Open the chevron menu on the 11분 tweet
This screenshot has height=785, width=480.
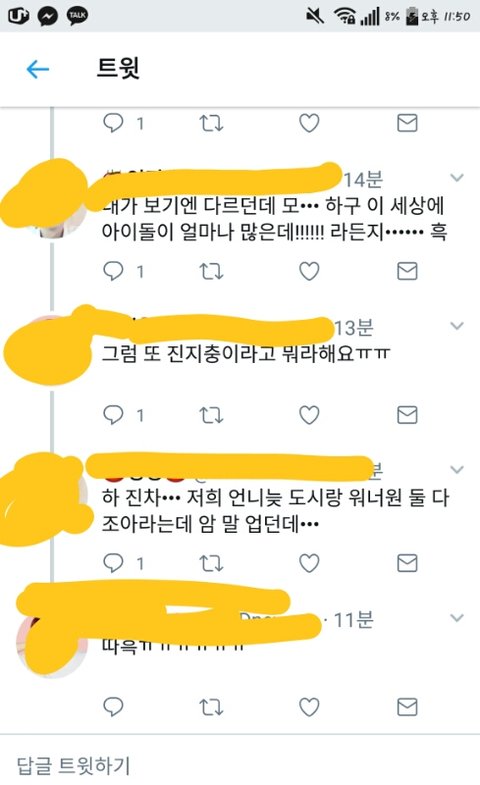(457, 618)
